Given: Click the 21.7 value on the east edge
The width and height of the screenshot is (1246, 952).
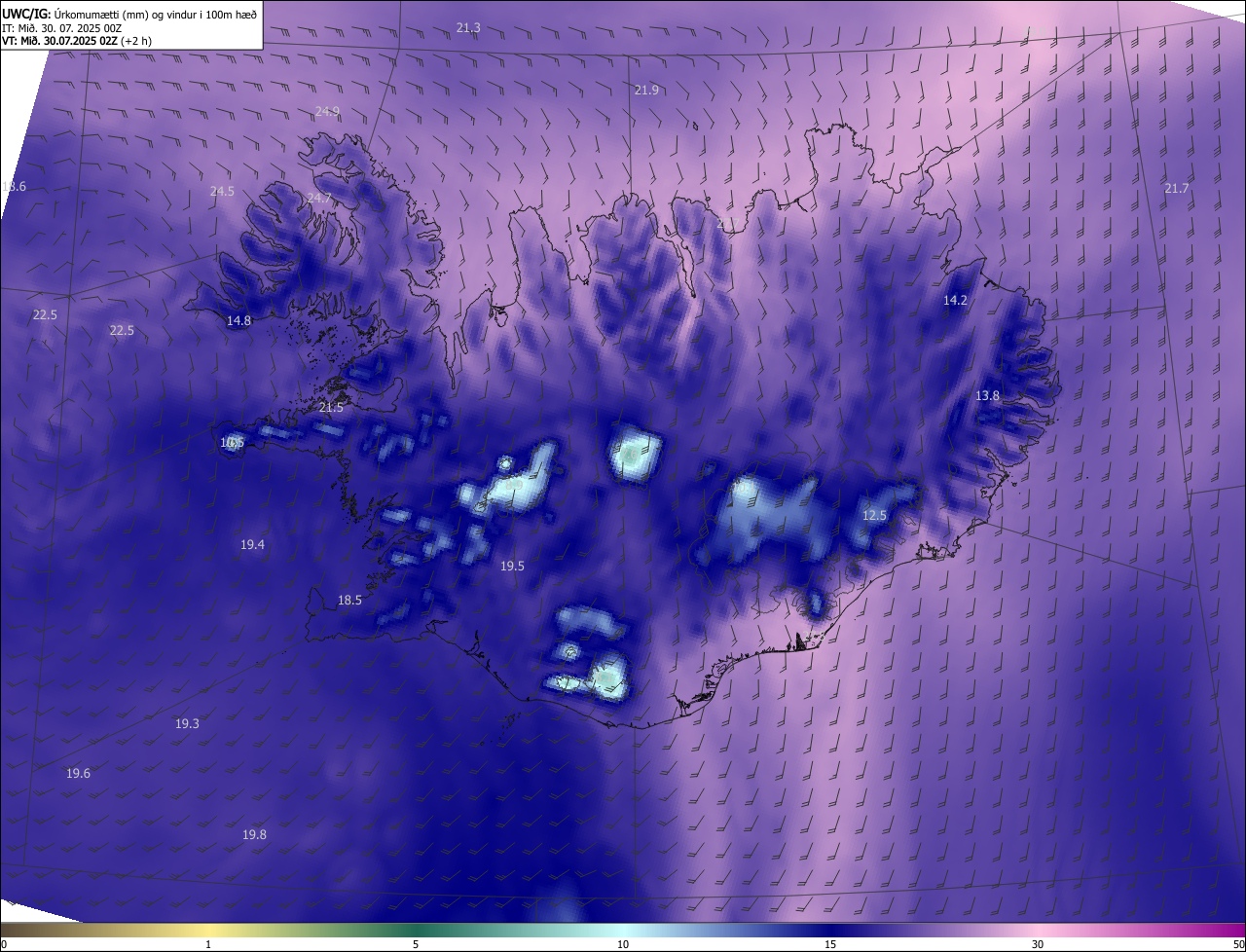Looking at the screenshot, I should click(1177, 188).
